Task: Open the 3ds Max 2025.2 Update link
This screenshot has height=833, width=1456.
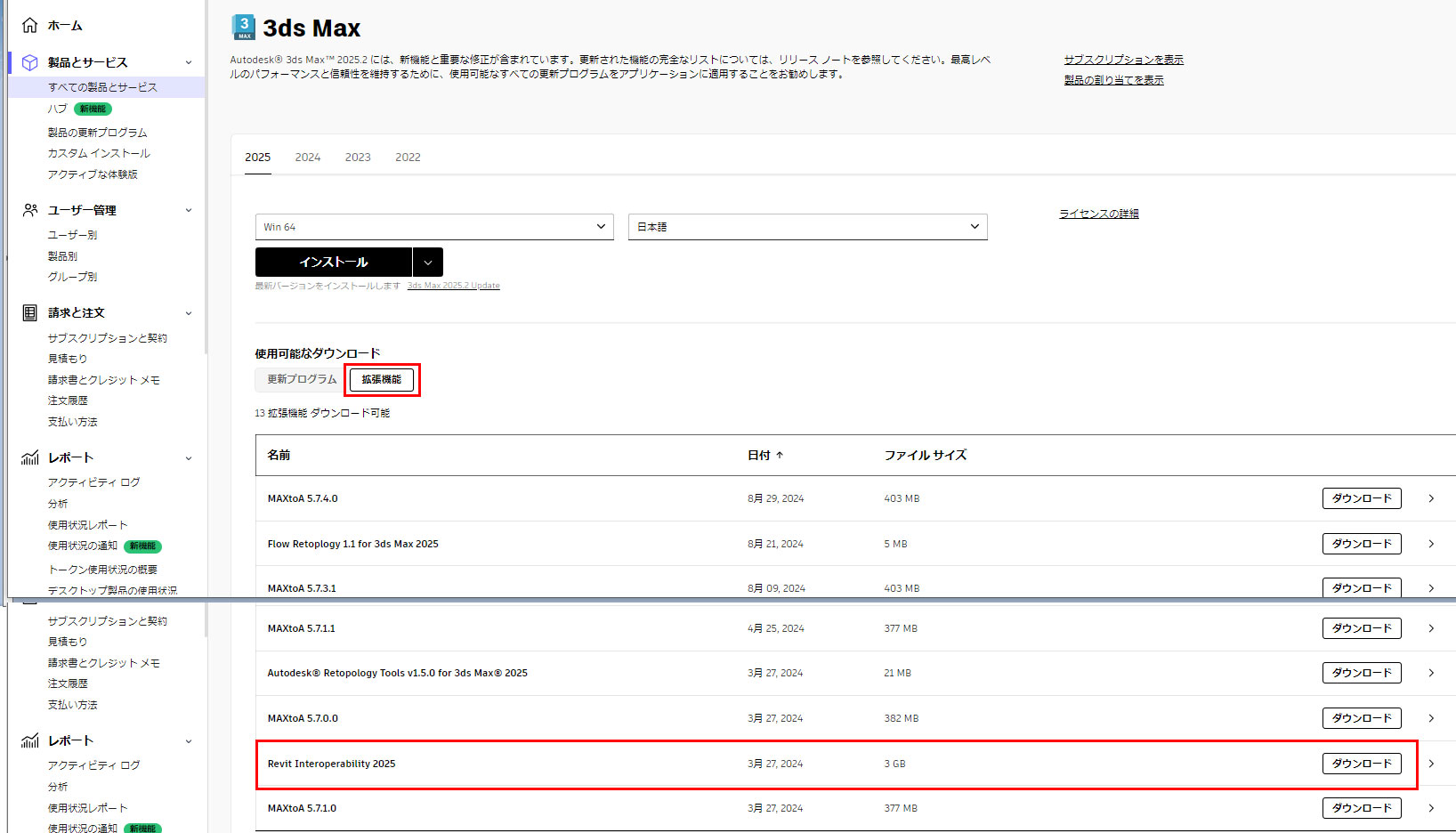Action: 453,286
